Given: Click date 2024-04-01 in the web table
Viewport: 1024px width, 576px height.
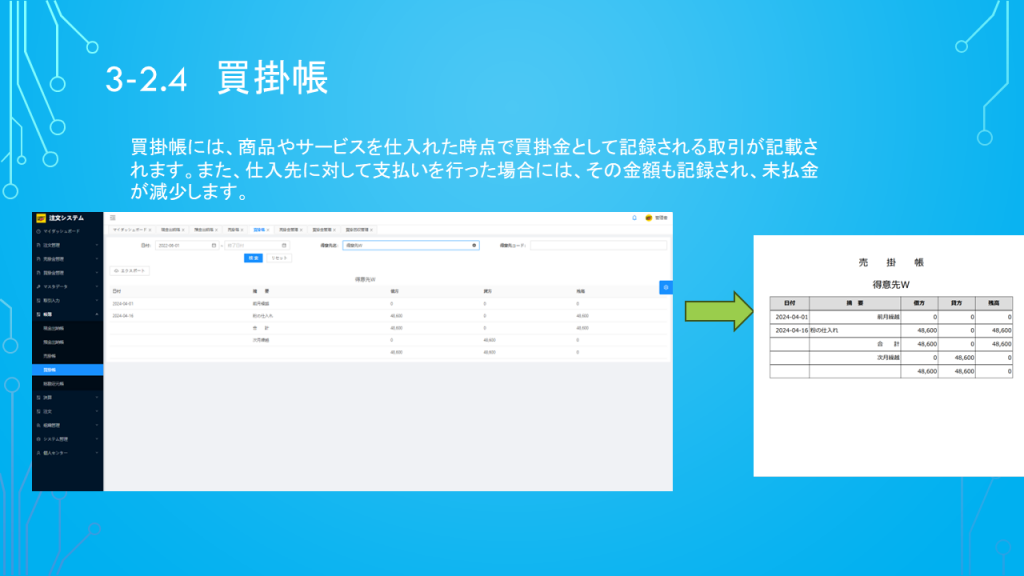Looking at the screenshot, I should point(123,304).
